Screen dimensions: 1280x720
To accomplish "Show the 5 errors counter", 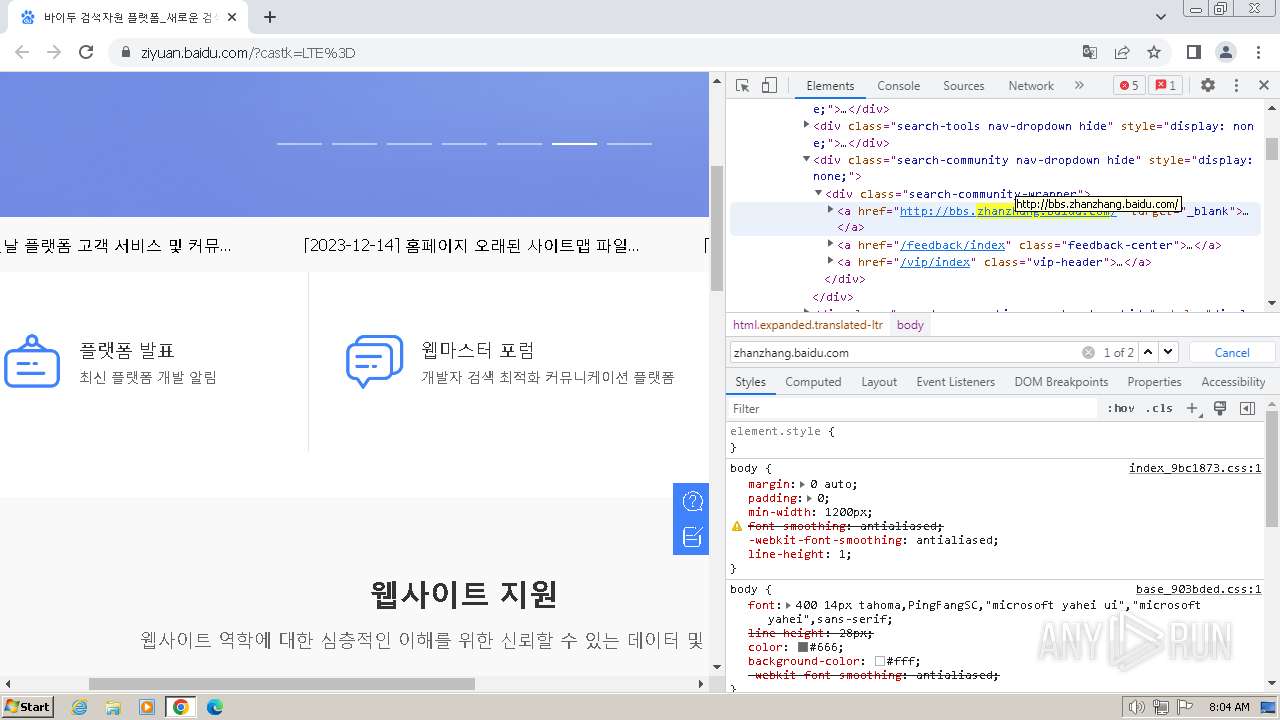I will point(1129,86).
